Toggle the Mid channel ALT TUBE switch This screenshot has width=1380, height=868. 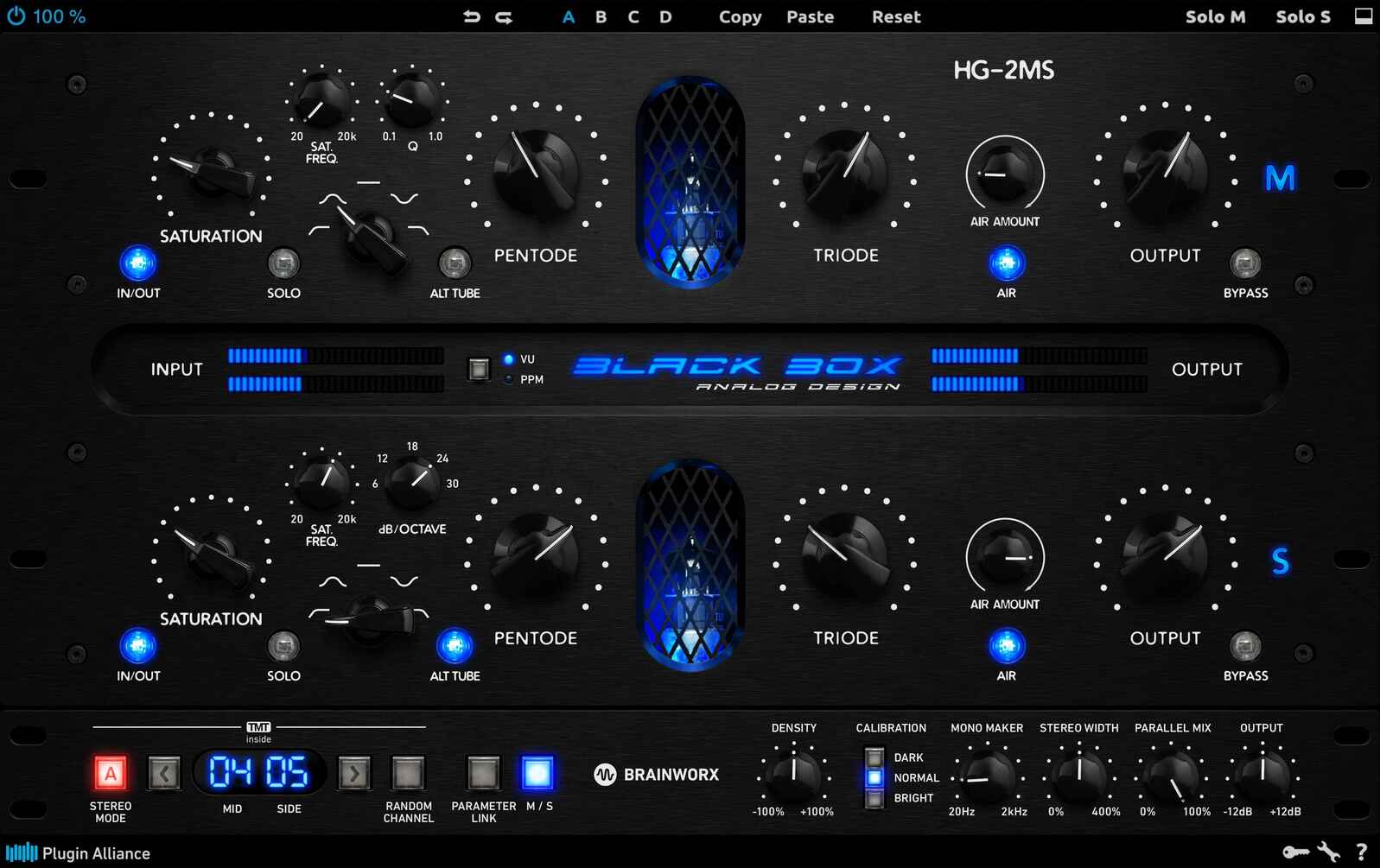click(x=455, y=263)
